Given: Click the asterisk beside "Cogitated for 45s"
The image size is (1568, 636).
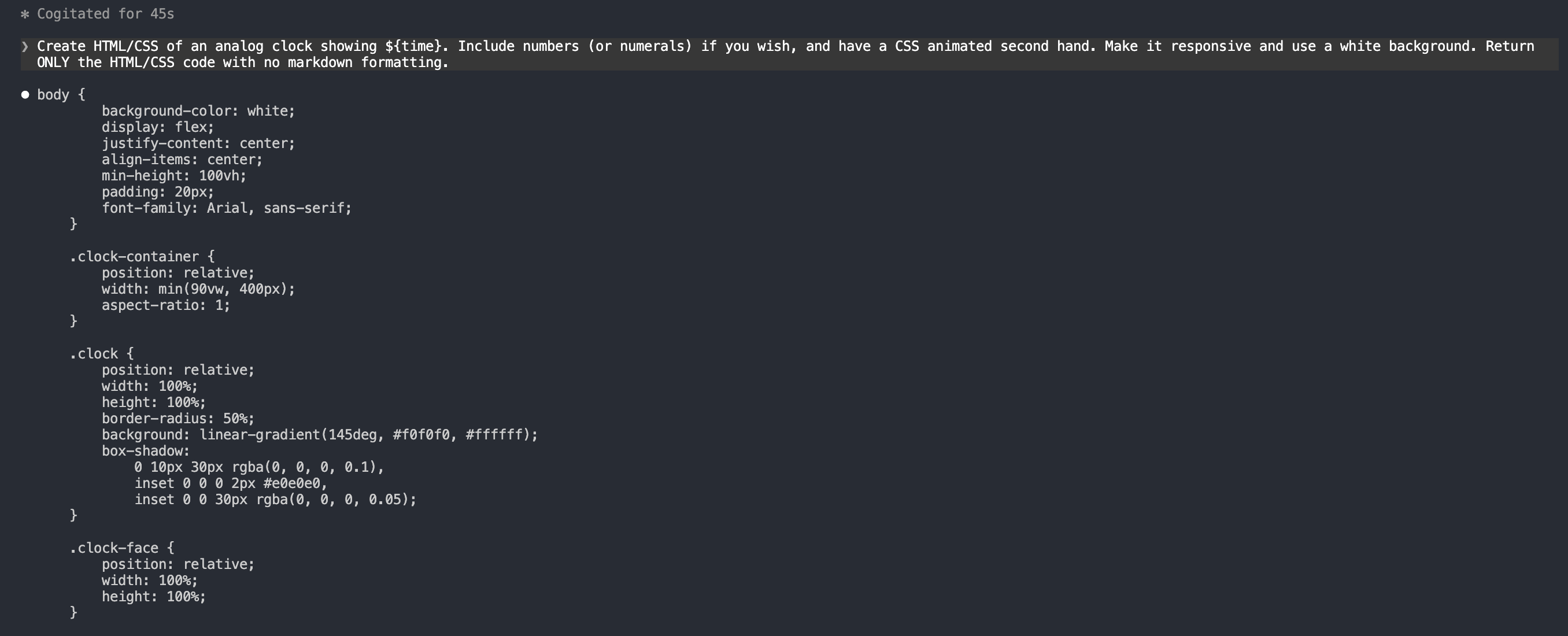Looking at the screenshot, I should tap(25, 14).
